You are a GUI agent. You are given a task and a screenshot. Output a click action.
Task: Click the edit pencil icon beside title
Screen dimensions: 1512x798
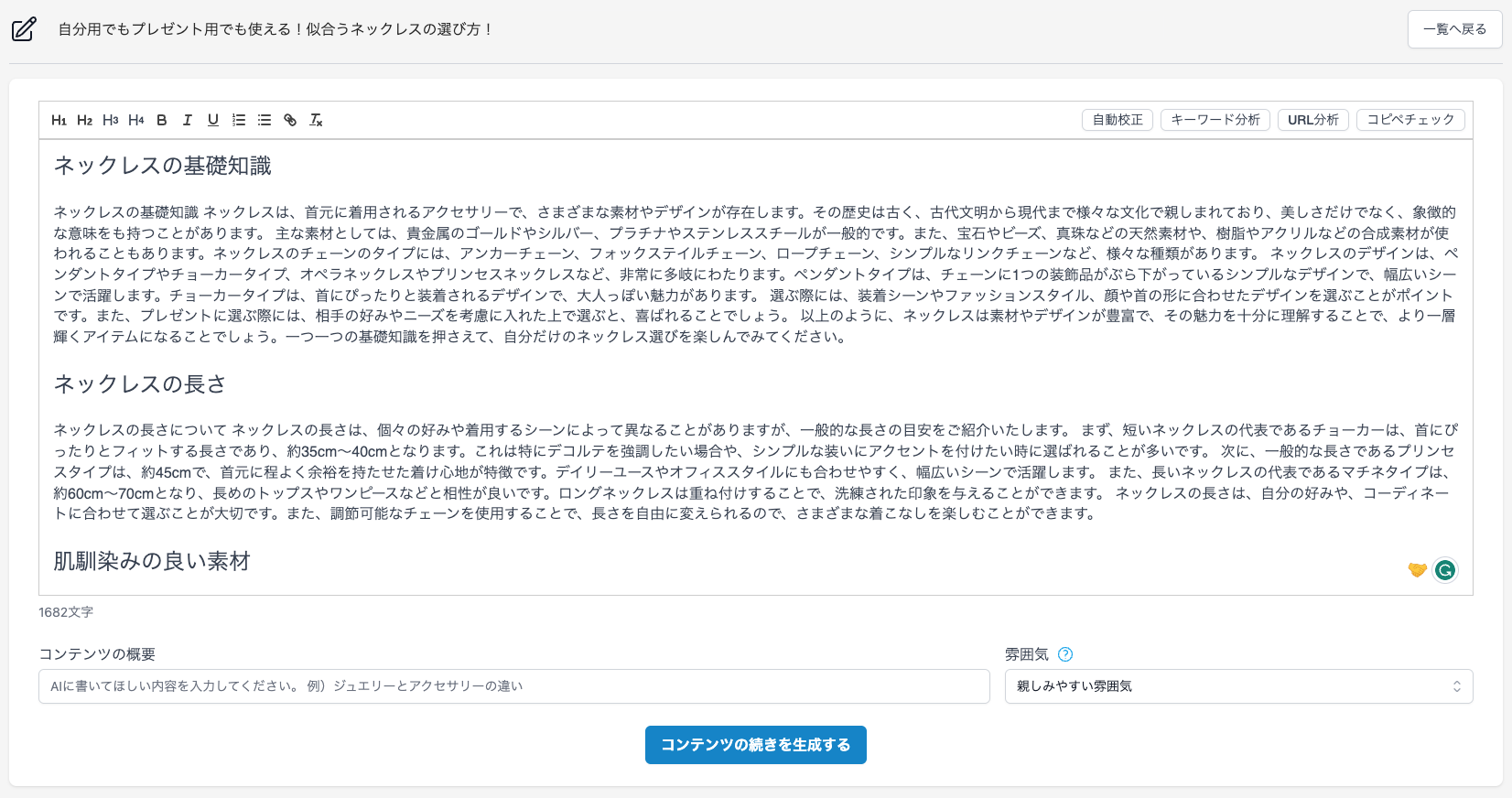pos(24,29)
